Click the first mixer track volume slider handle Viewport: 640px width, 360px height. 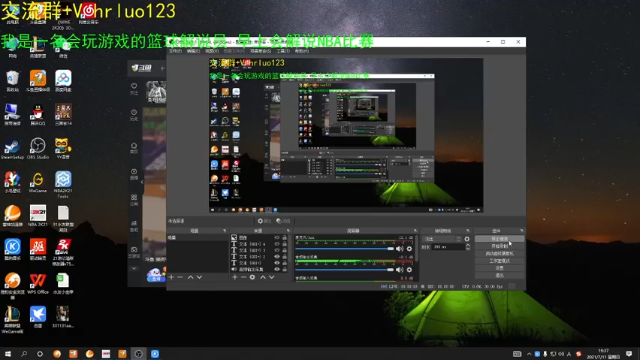click(x=391, y=249)
